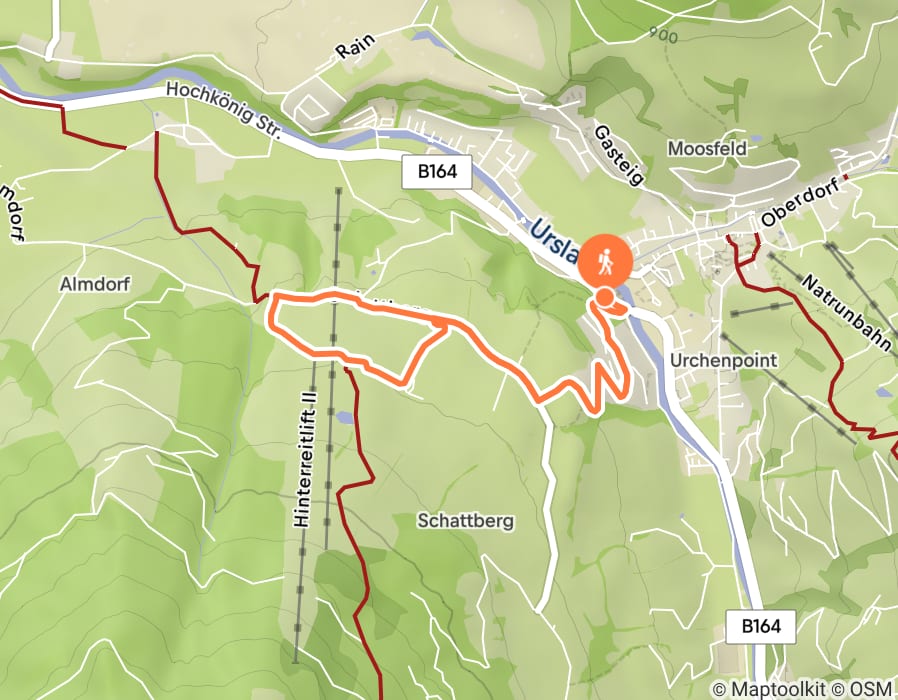
Task: Select the Almdorf place label
Action: pyautogui.click(x=95, y=284)
